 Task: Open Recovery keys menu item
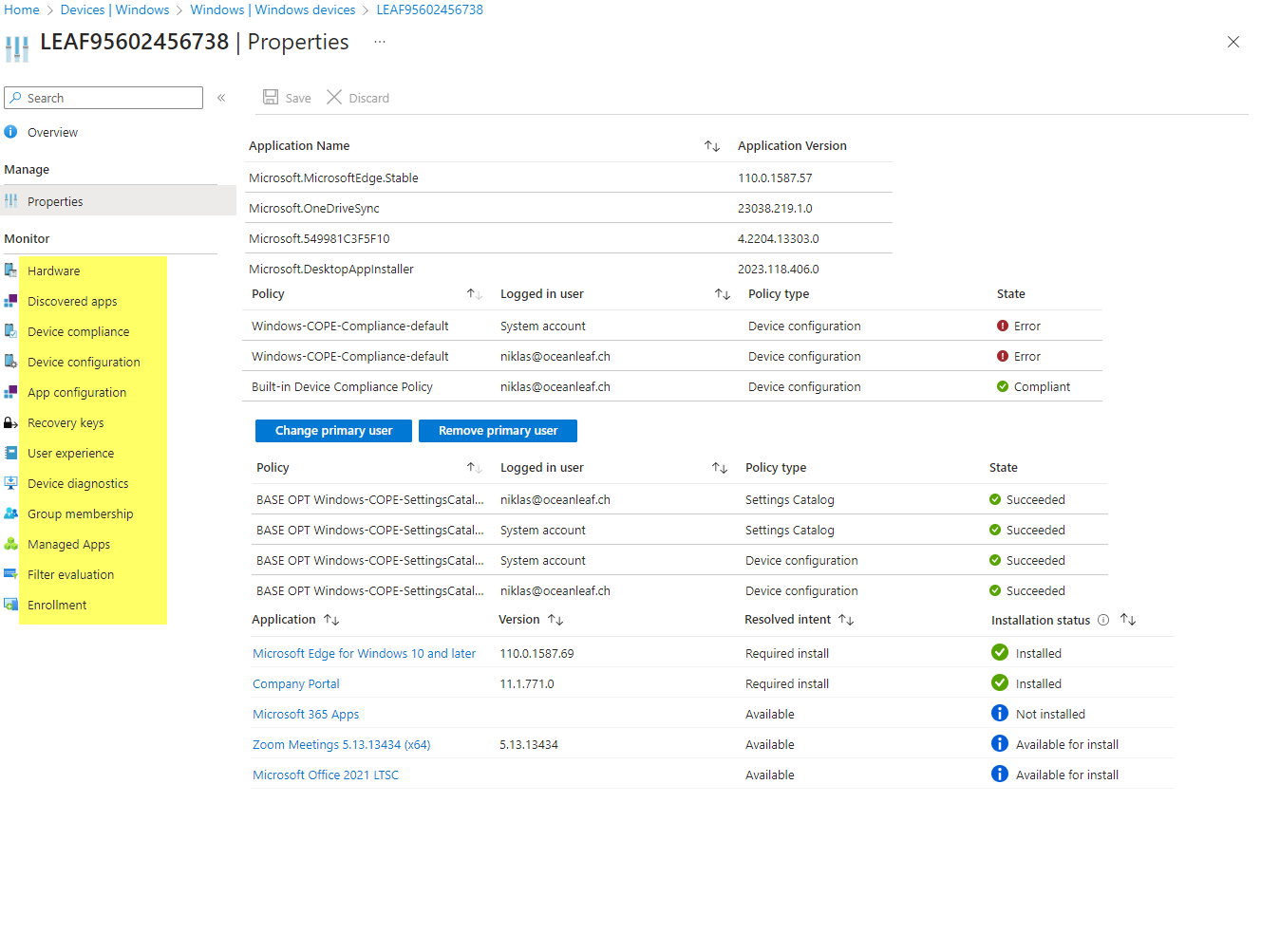[66, 422]
